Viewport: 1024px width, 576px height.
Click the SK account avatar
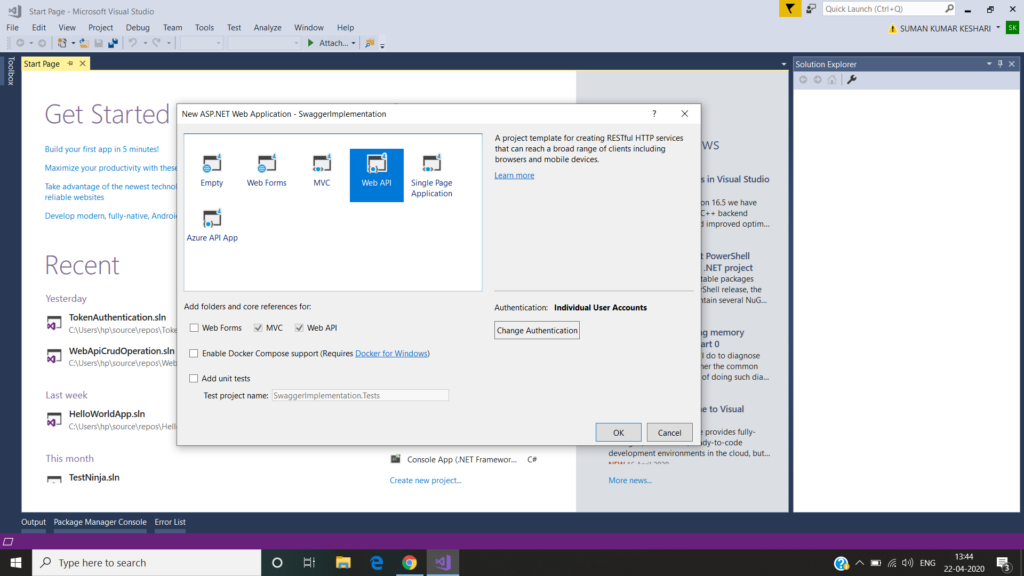pyautogui.click(x=1012, y=28)
